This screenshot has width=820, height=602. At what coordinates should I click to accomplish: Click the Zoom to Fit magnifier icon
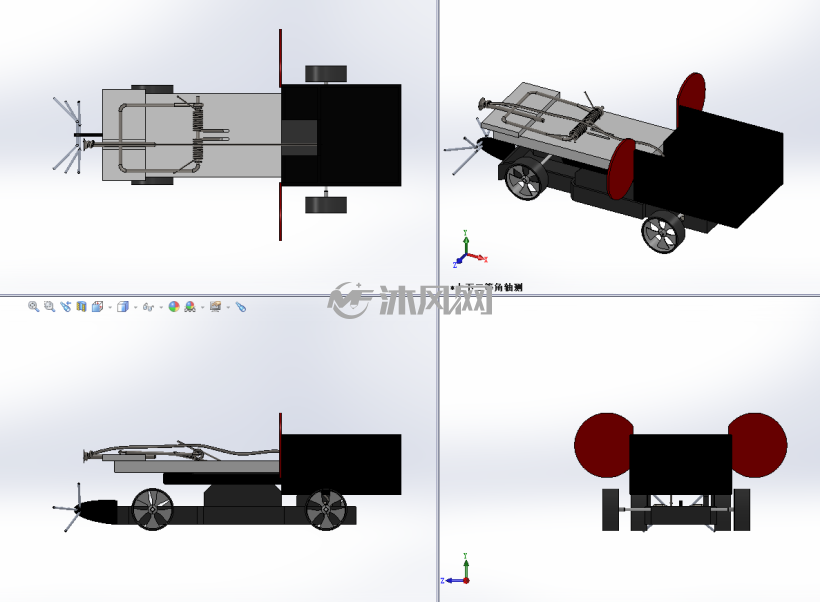point(33,307)
